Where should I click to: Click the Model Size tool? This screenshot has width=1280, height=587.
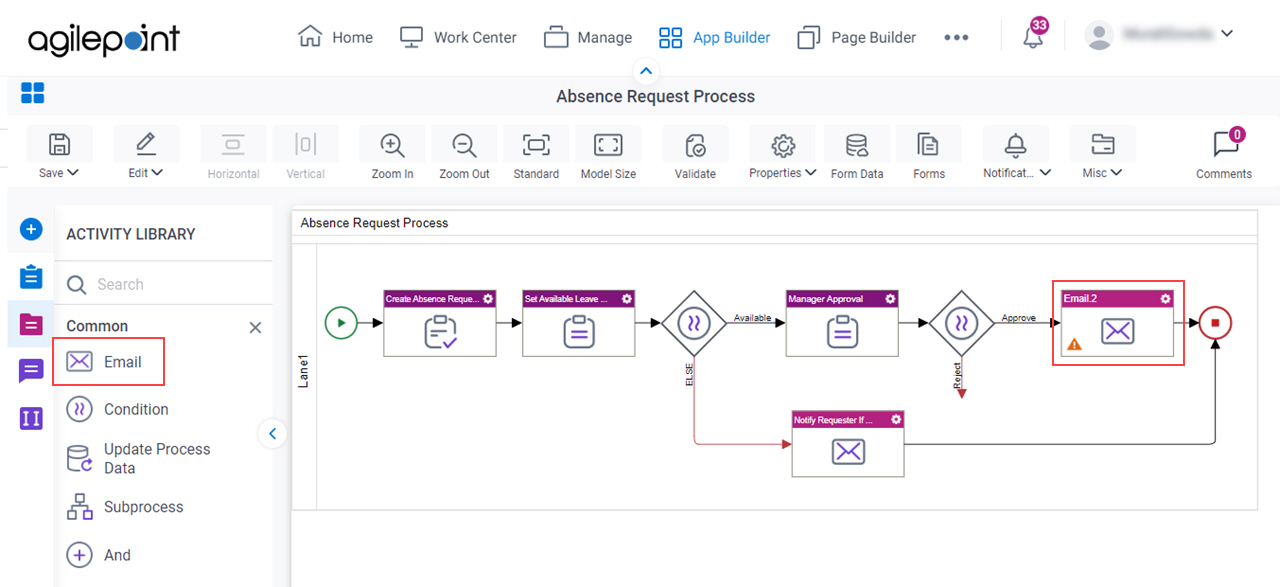608,154
